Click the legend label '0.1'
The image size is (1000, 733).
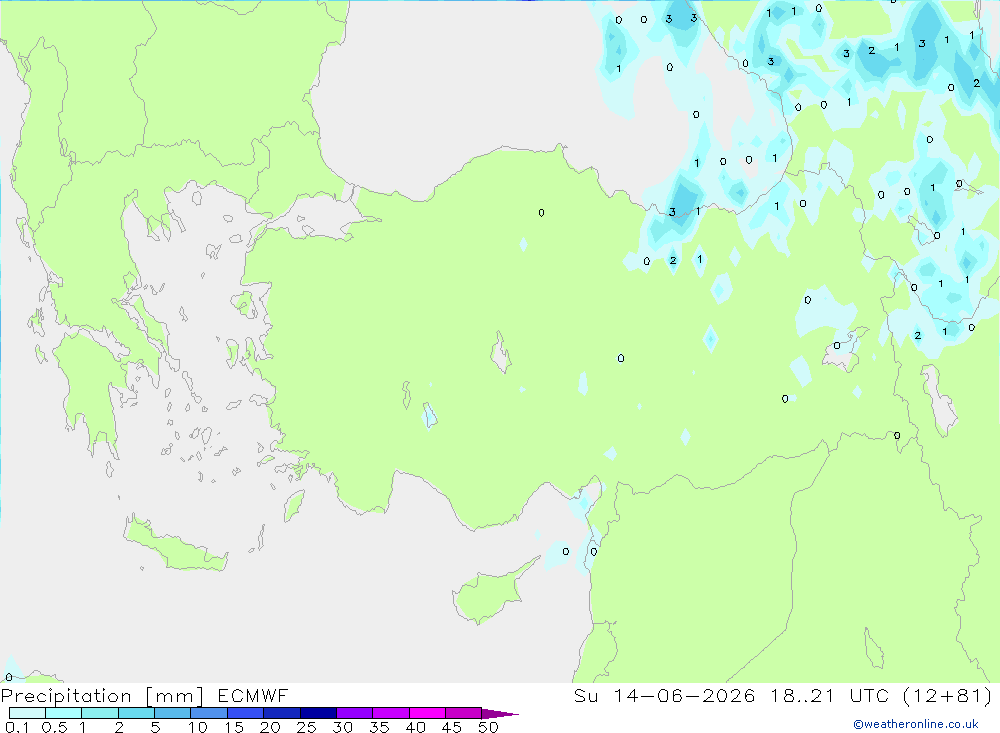[x=17, y=727]
